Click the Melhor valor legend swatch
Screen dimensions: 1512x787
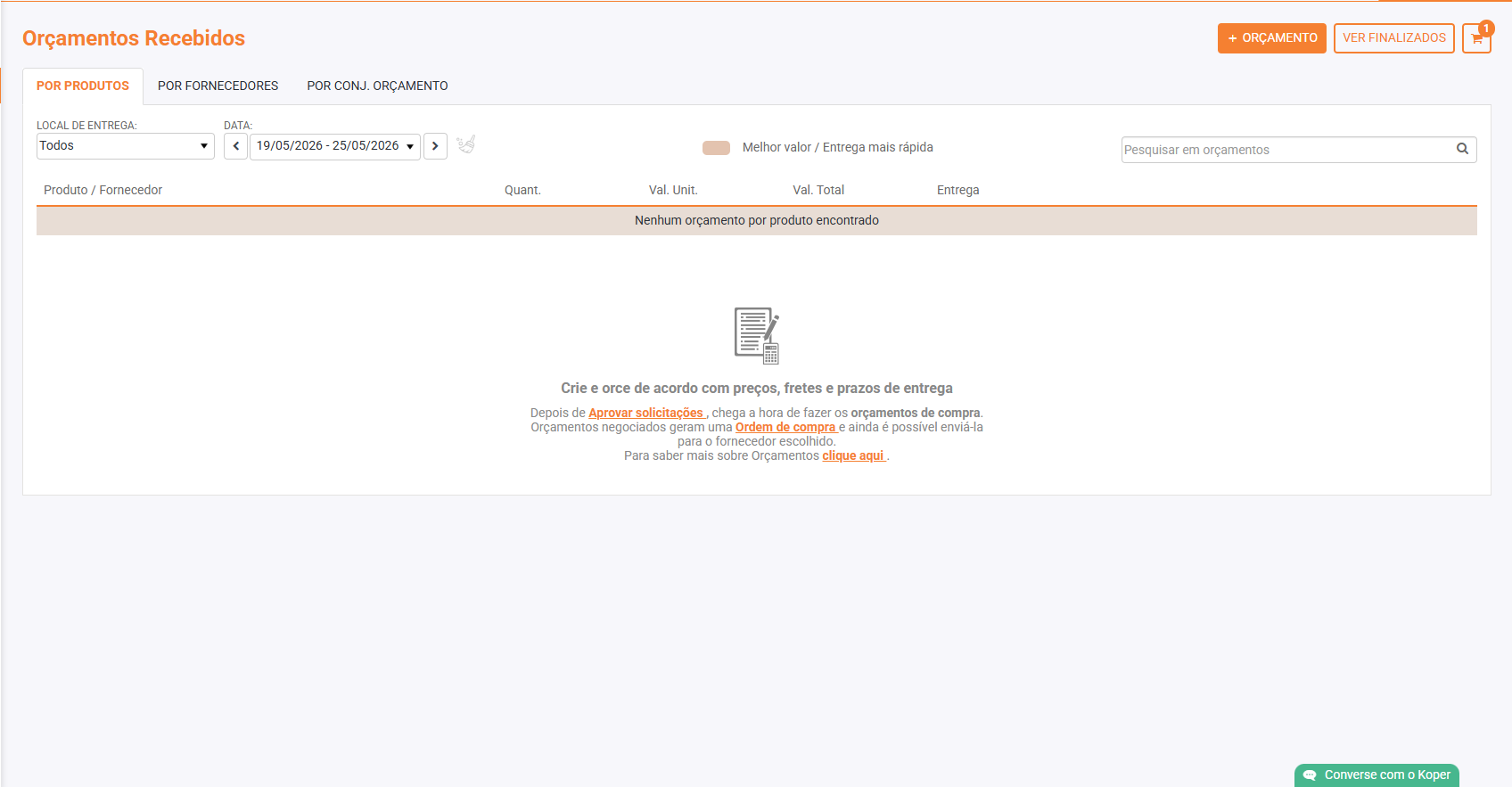[716, 148]
